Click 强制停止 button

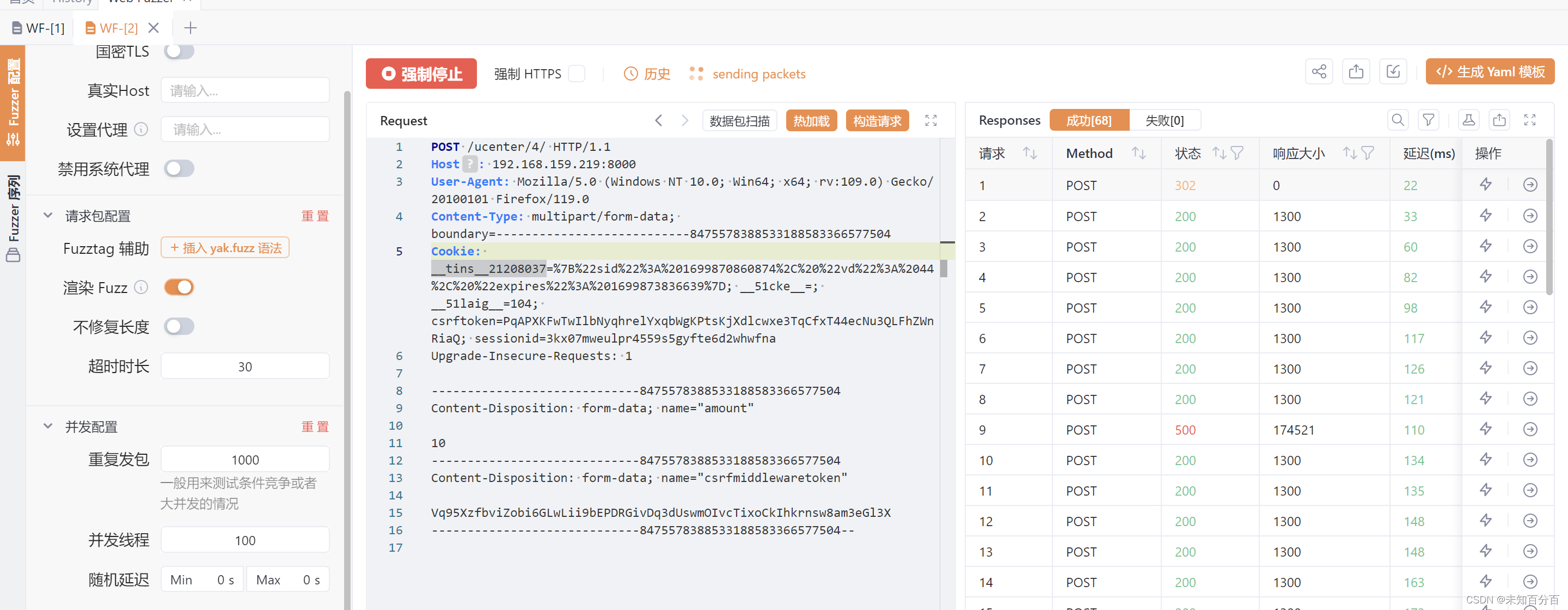421,74
